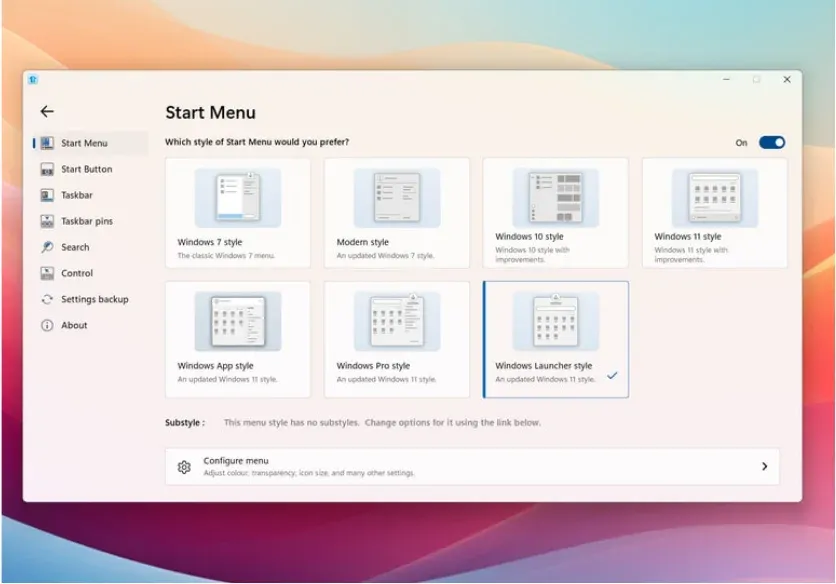Open Taskbar pins label

[x=87, y=221]
